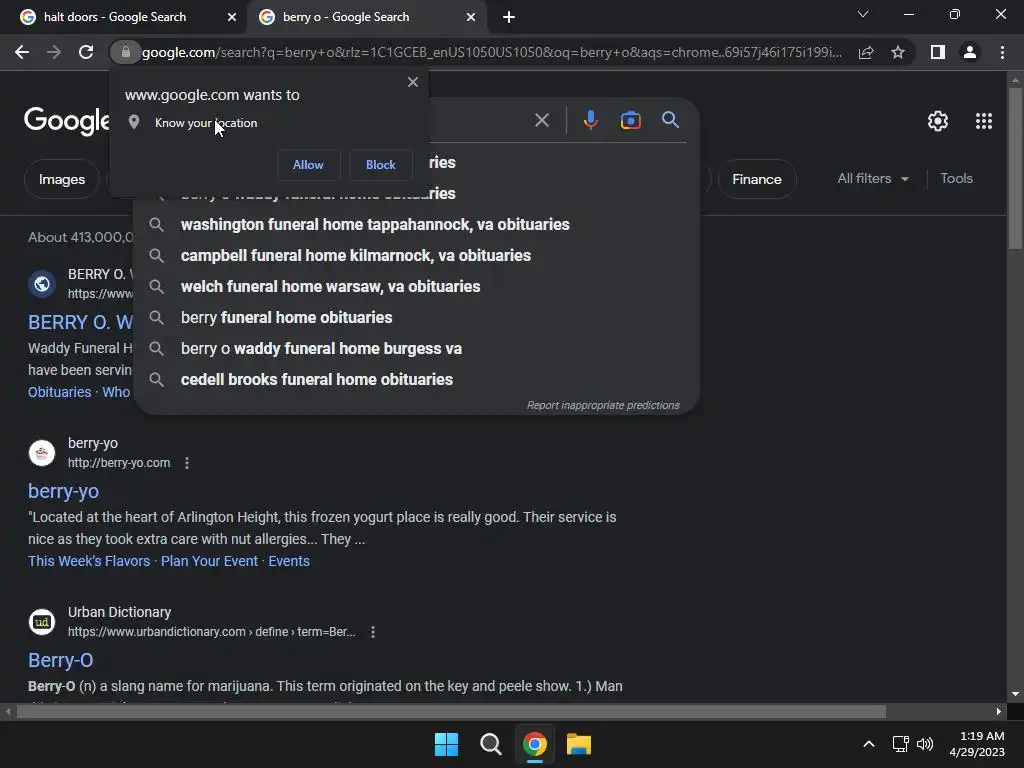The height and width of the screenshot is (768, 1024).
Task: Show hidden system tray icons
Action: tap(869, 744)
